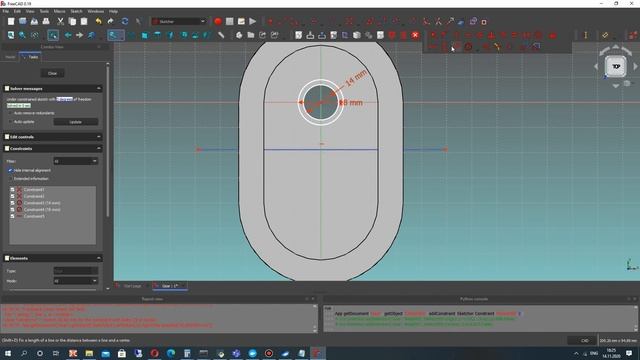Open the macros dialog icon

[241, 22]
